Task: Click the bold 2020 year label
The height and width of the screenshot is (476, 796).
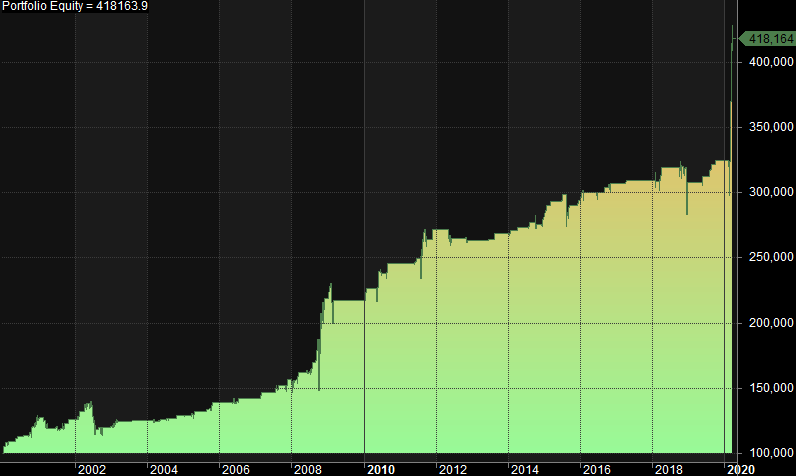Action: pos(740,468)
